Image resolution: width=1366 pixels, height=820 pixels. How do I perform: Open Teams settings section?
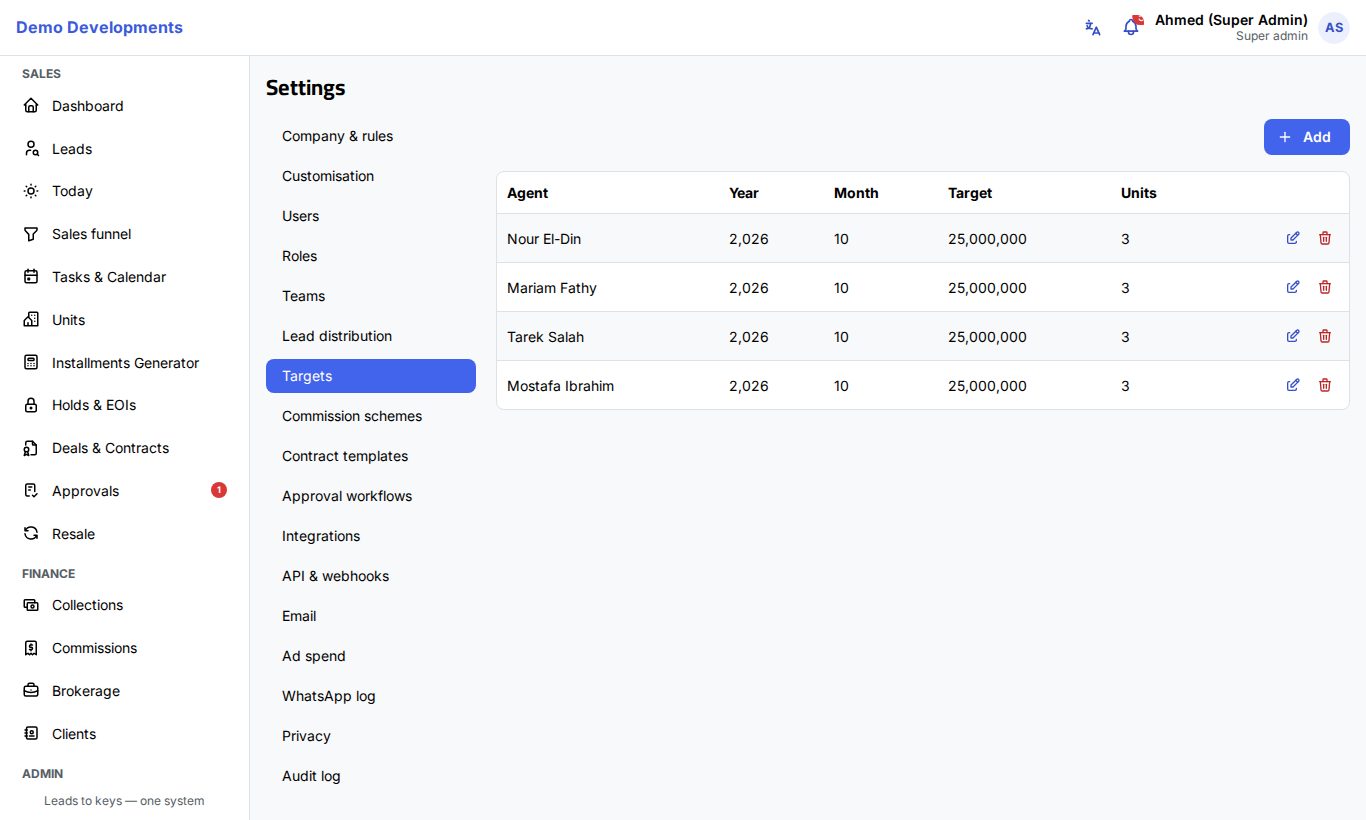coord(371,296)
